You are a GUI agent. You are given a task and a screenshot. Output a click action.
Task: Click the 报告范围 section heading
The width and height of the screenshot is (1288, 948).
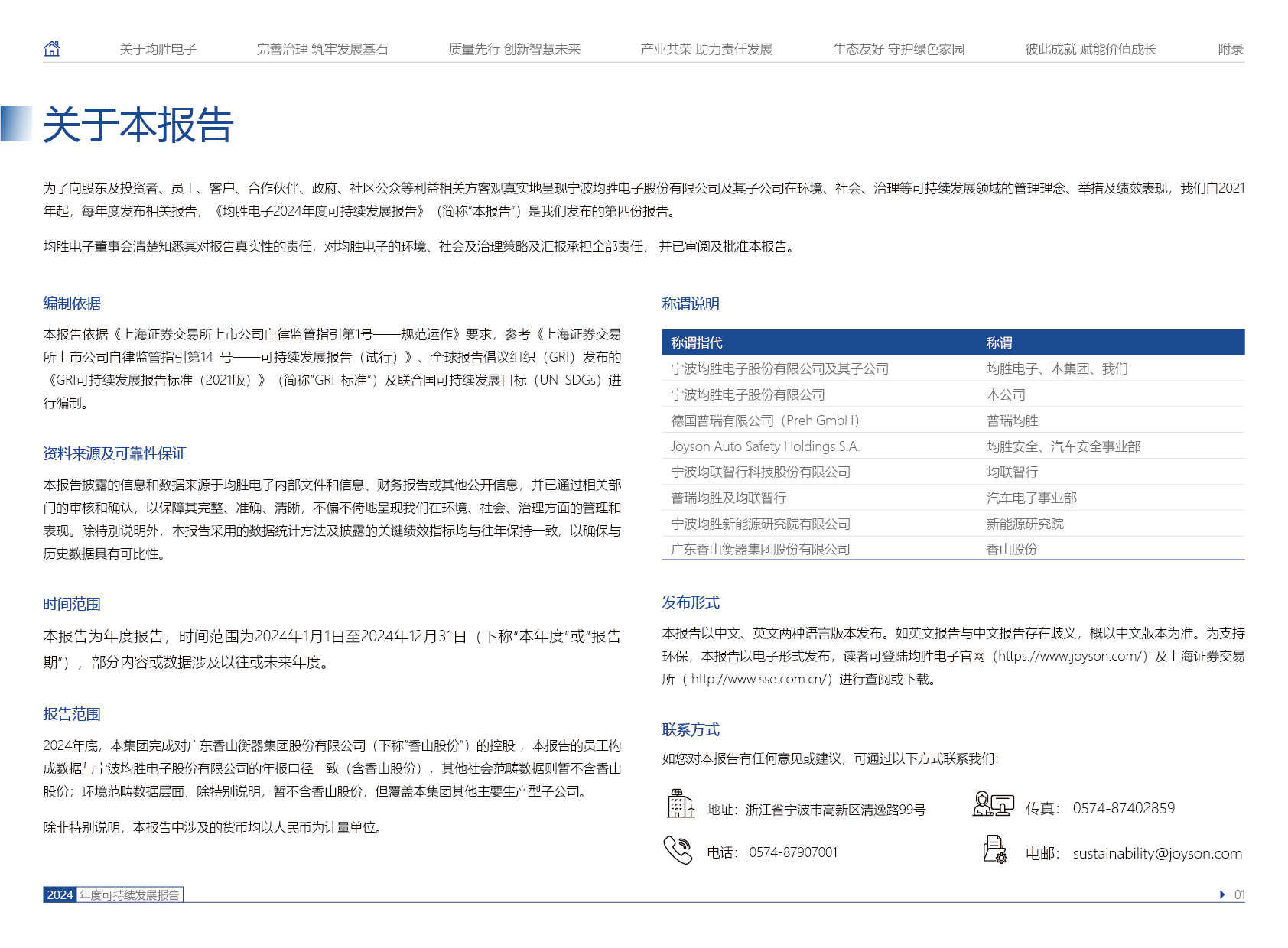pyautogui.click(x=72, y=714)
